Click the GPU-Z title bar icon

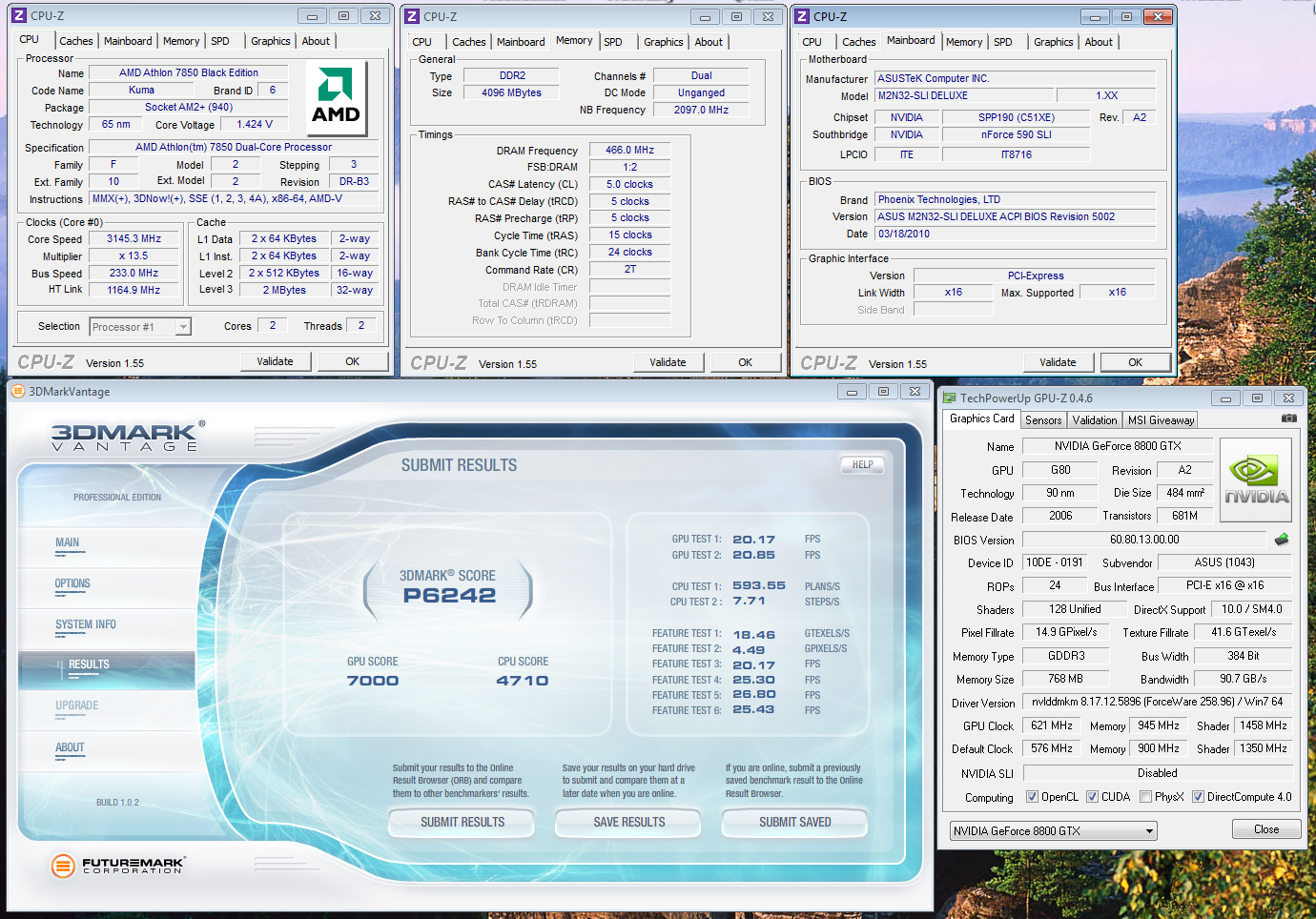(949, 398)
